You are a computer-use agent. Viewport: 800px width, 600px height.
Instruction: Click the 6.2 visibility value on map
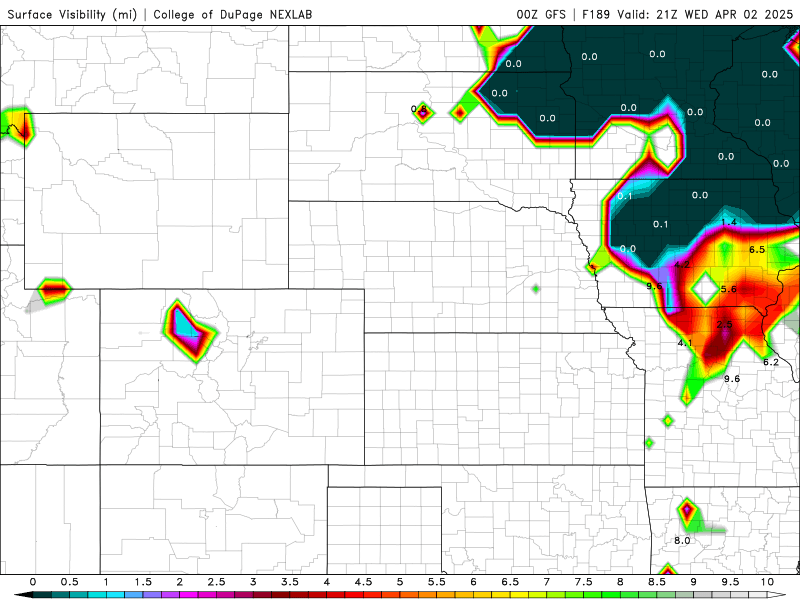click(771, 362)
